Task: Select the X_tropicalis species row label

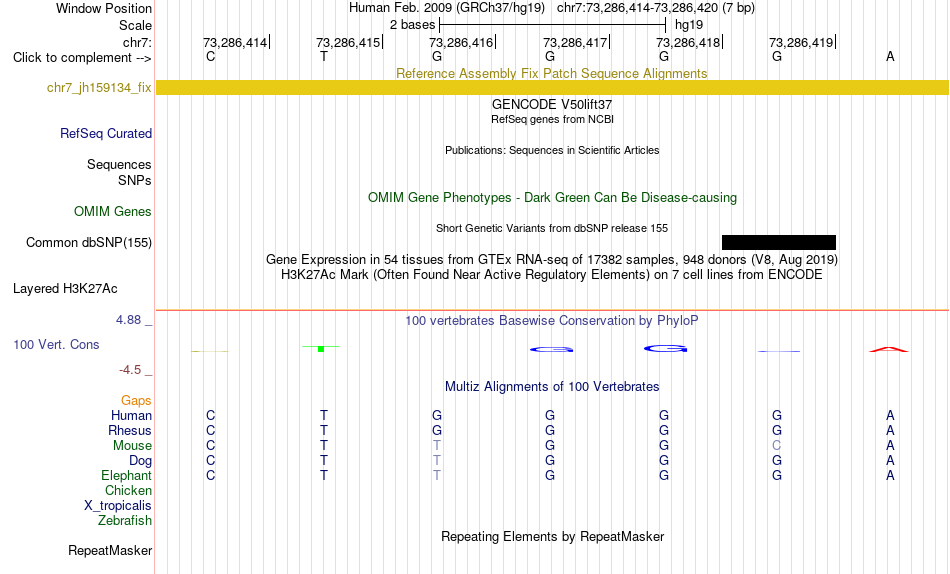Action: coord(118,506)
